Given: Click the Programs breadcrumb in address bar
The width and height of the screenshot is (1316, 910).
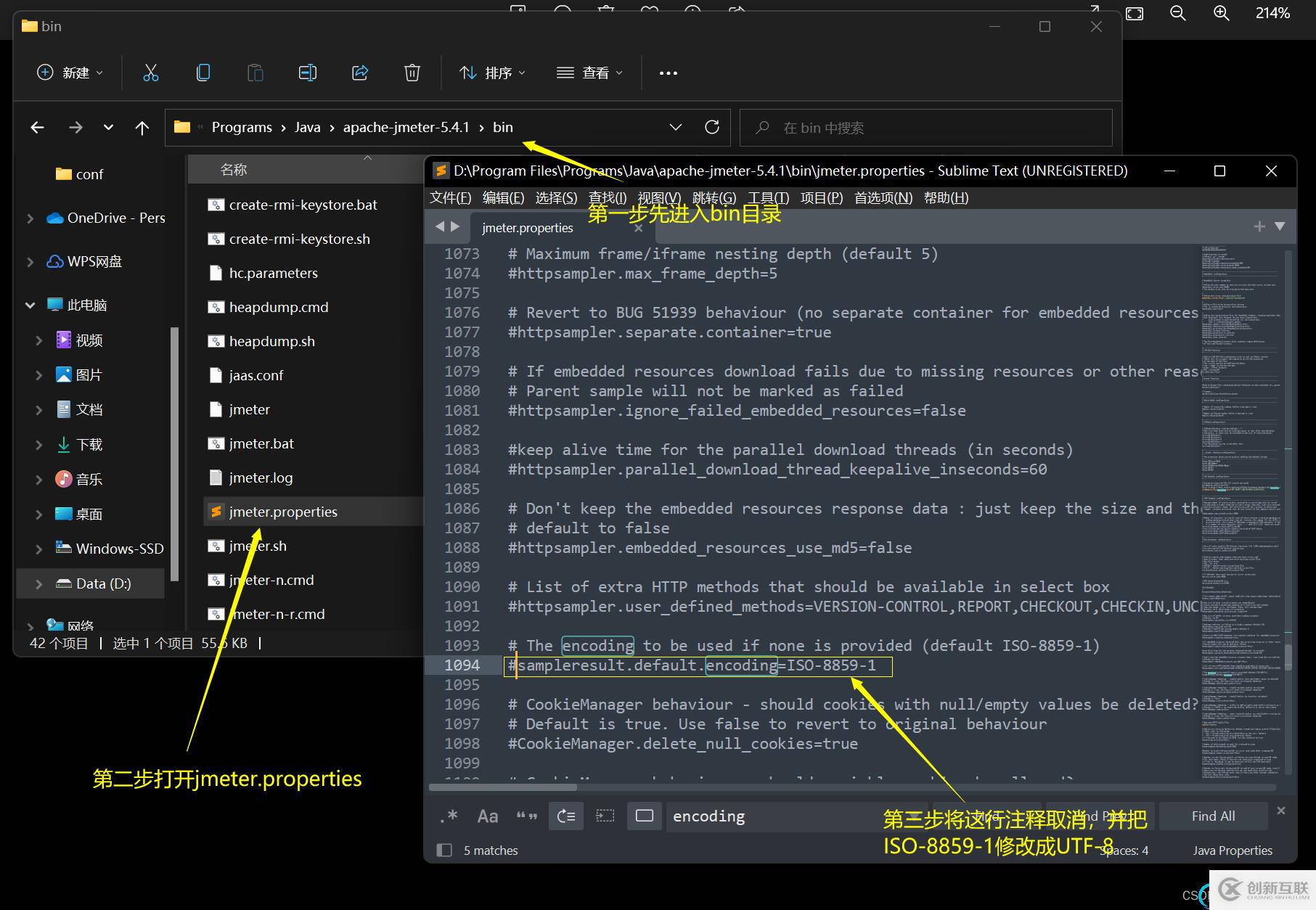Looking at the screenshot, I should [x=242, y=127].
